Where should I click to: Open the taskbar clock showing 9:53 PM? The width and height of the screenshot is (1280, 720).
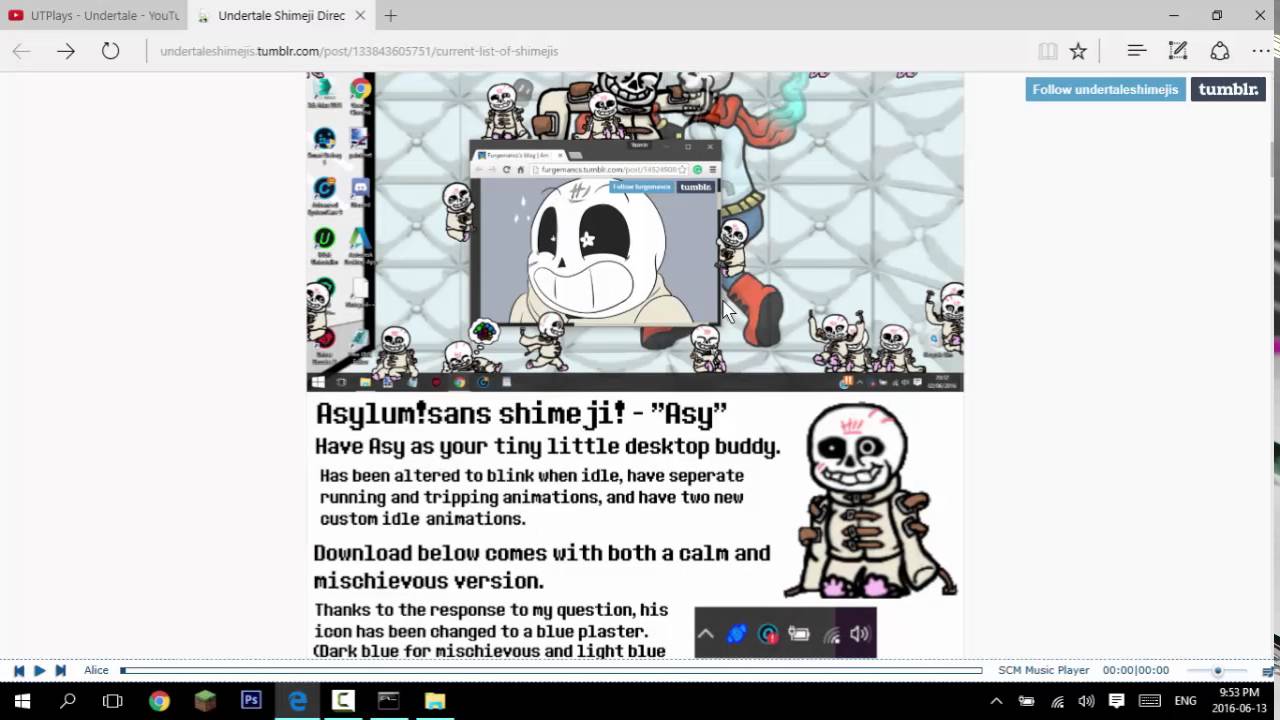point(1240,700)
